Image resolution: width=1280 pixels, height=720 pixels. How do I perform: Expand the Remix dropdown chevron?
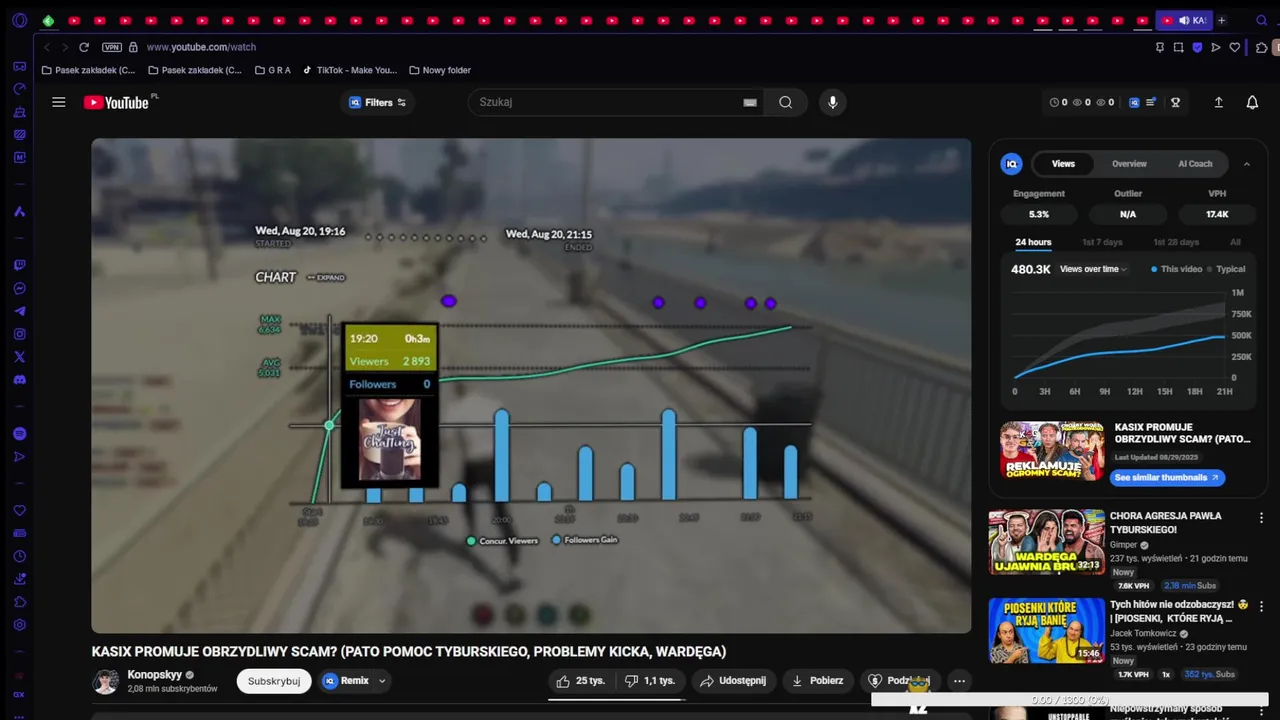[x=382, y=681]
